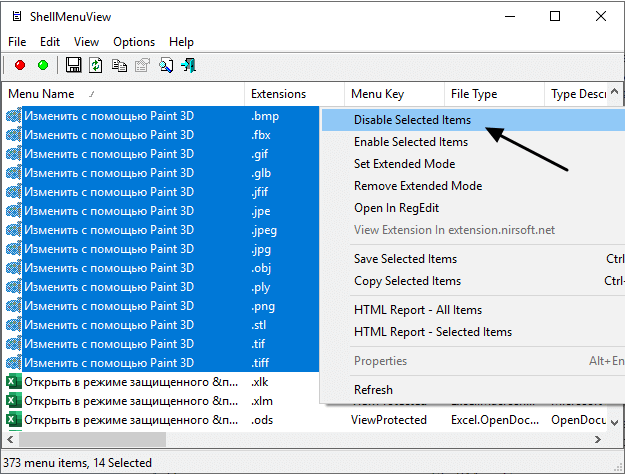The width and height of the screenshot is (625, 474).
Task: Click the Copy Selected Items toolbar icon
Action: [x=119, y=65]
